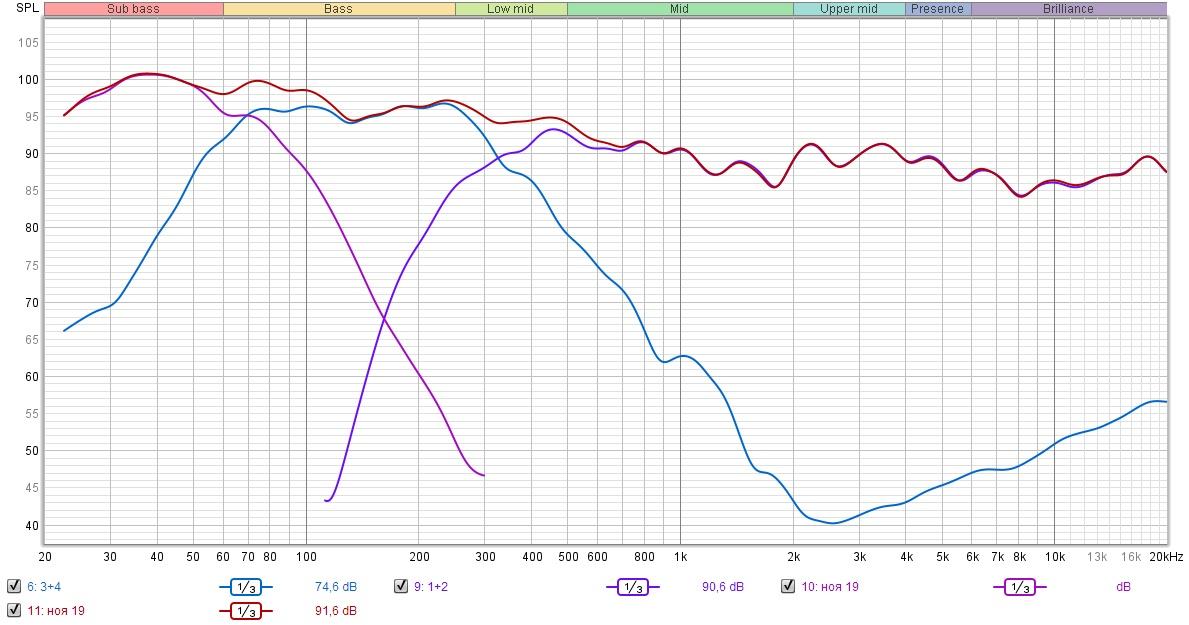This screenshot has height=625, width=1189.
Task: Click the 1/3 smoothing icon for trace 9
Action: coord(632,587)
